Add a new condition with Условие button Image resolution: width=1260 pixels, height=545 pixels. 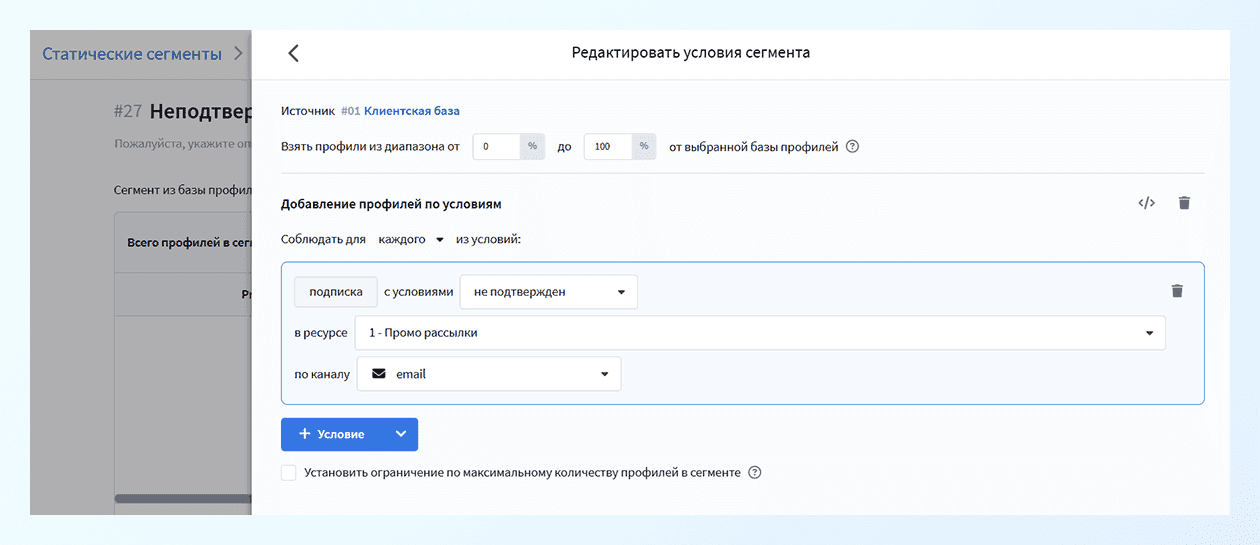(x=333, y=434)
